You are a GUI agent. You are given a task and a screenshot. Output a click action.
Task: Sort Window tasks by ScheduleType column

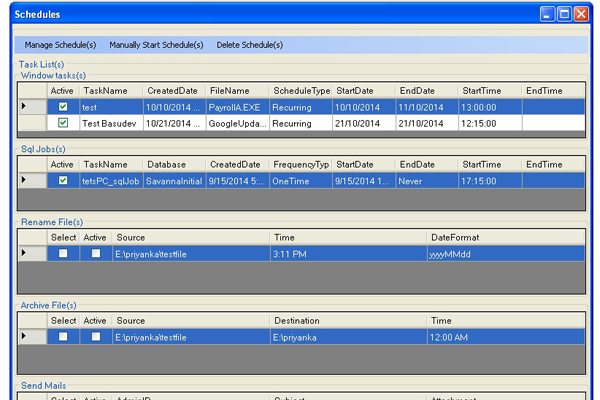(x=301, y=91)
